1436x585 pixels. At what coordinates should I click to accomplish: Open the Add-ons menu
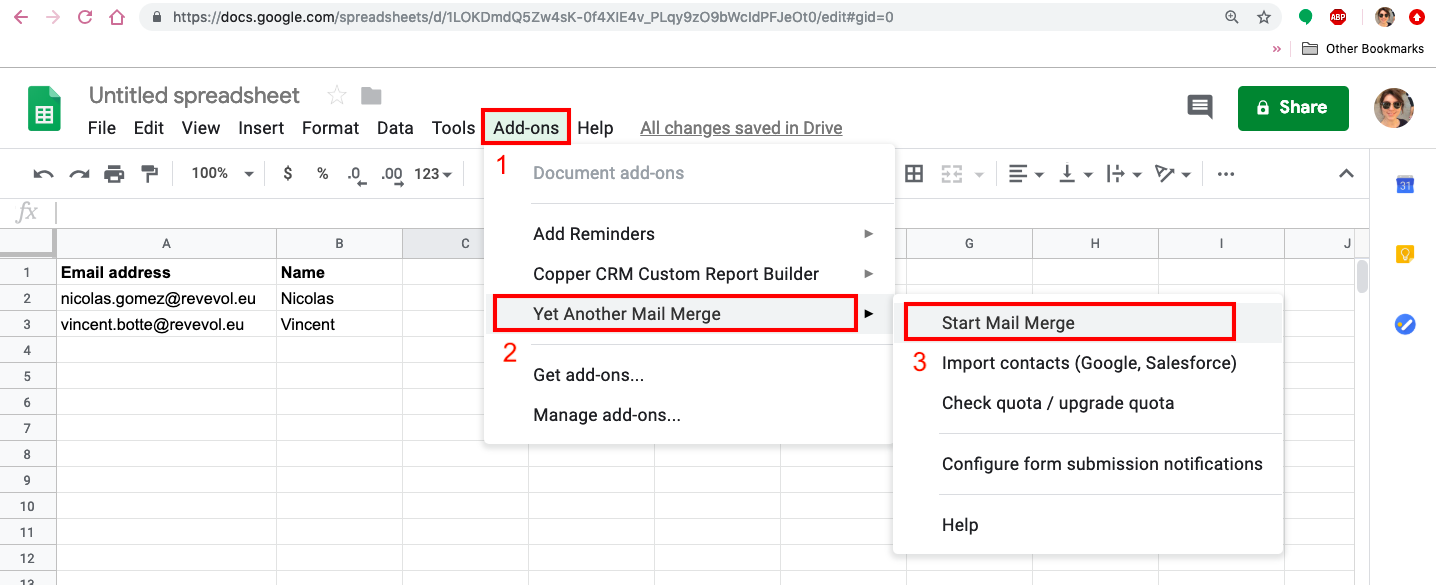pyautogui.click(x=526, y=128)
